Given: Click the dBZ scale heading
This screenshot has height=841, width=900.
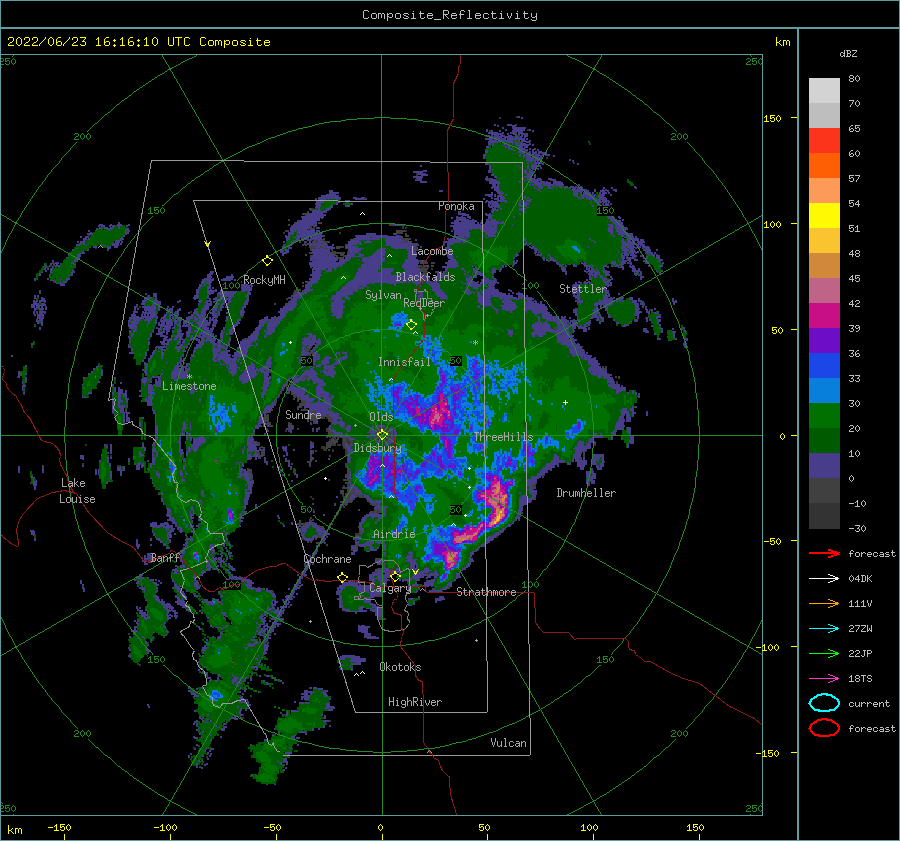Looking at the screenshot, I should pyautogui.click(x=848, y=54).
